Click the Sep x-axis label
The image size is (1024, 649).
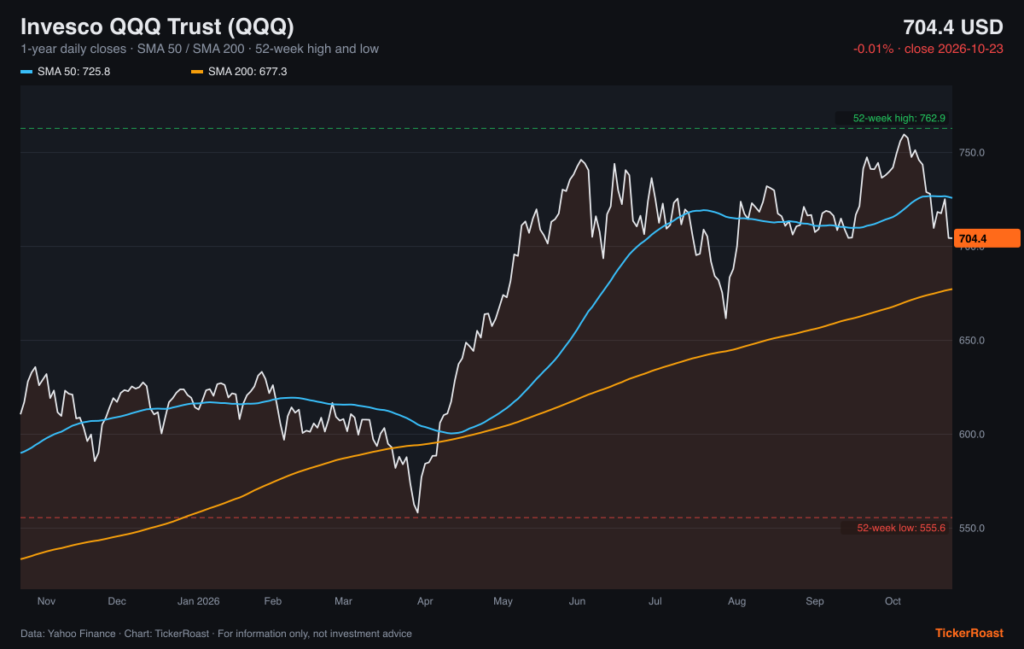(x=814, y=601)
